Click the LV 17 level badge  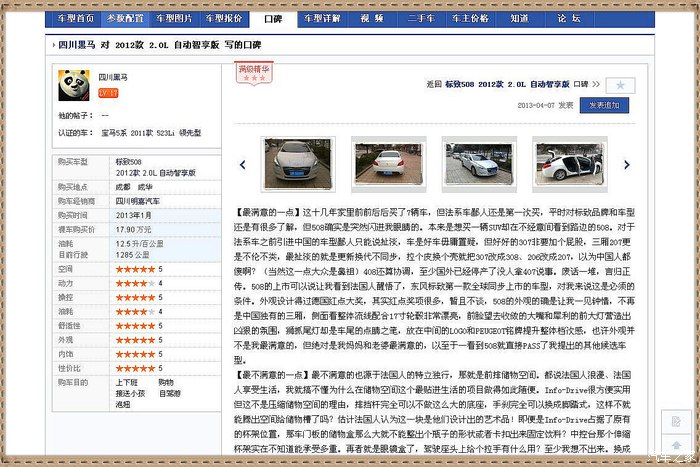click(108, 93)
